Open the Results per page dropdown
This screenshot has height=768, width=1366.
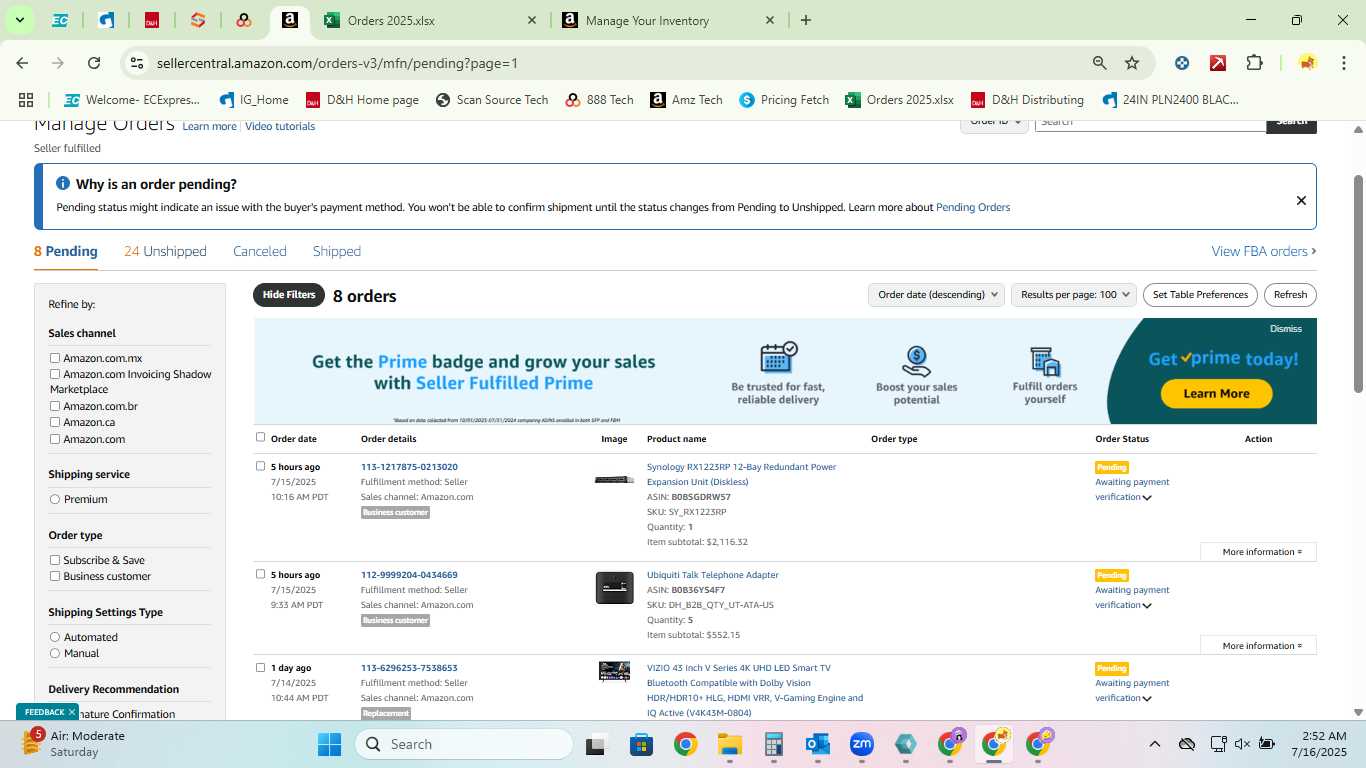(x=1074, y=295)
